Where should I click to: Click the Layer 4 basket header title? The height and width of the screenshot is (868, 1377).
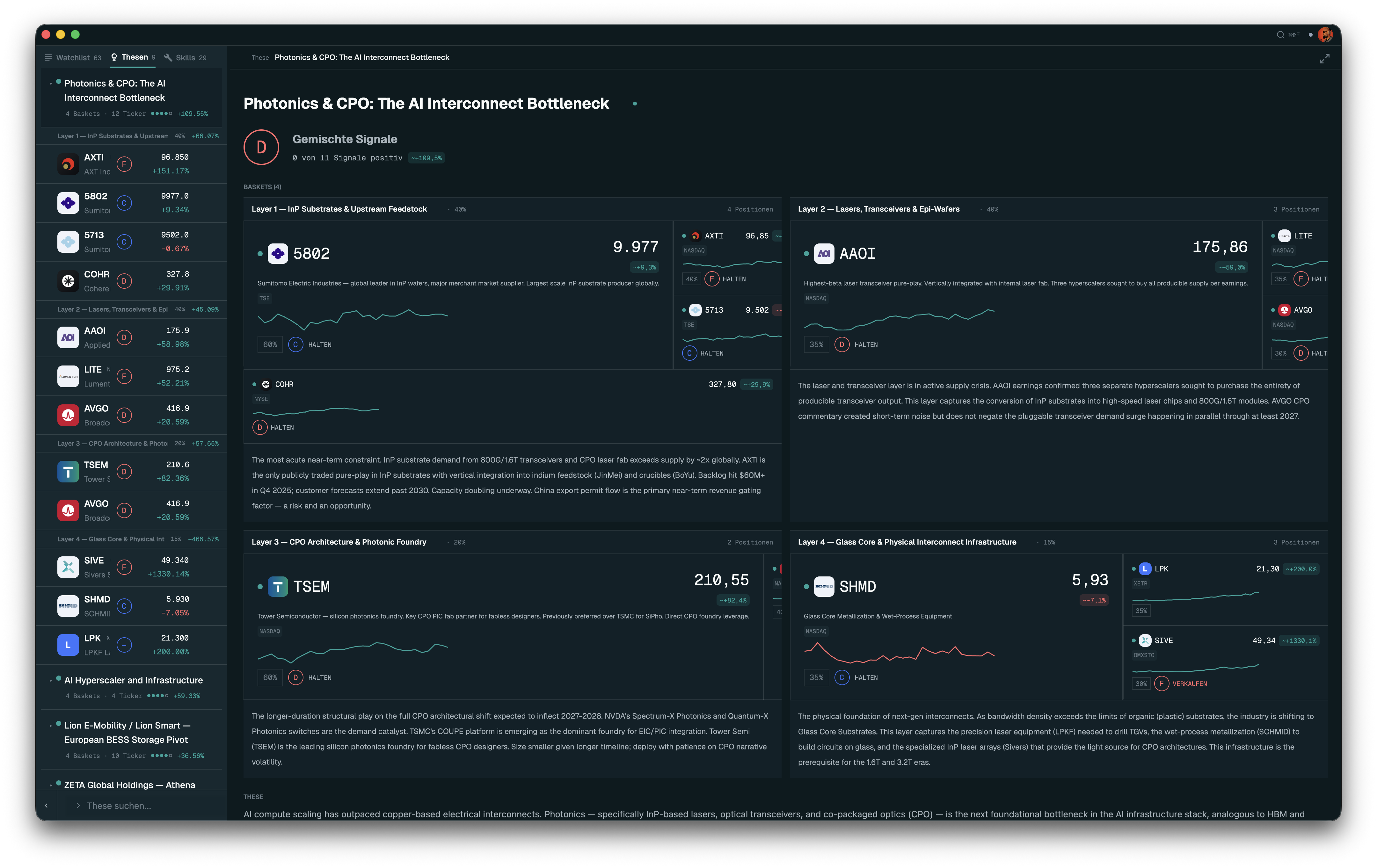(907, 542)
